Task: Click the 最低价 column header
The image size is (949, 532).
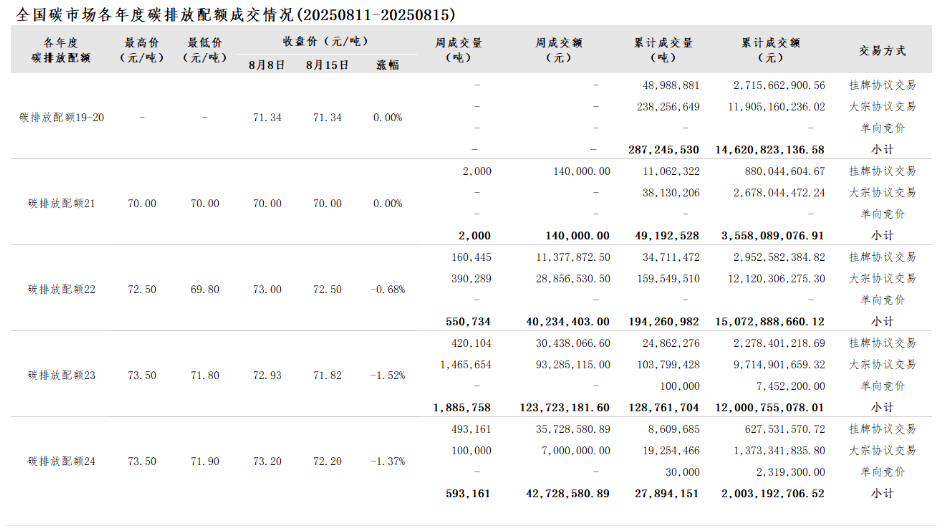Action: click(x=205, y=50)
